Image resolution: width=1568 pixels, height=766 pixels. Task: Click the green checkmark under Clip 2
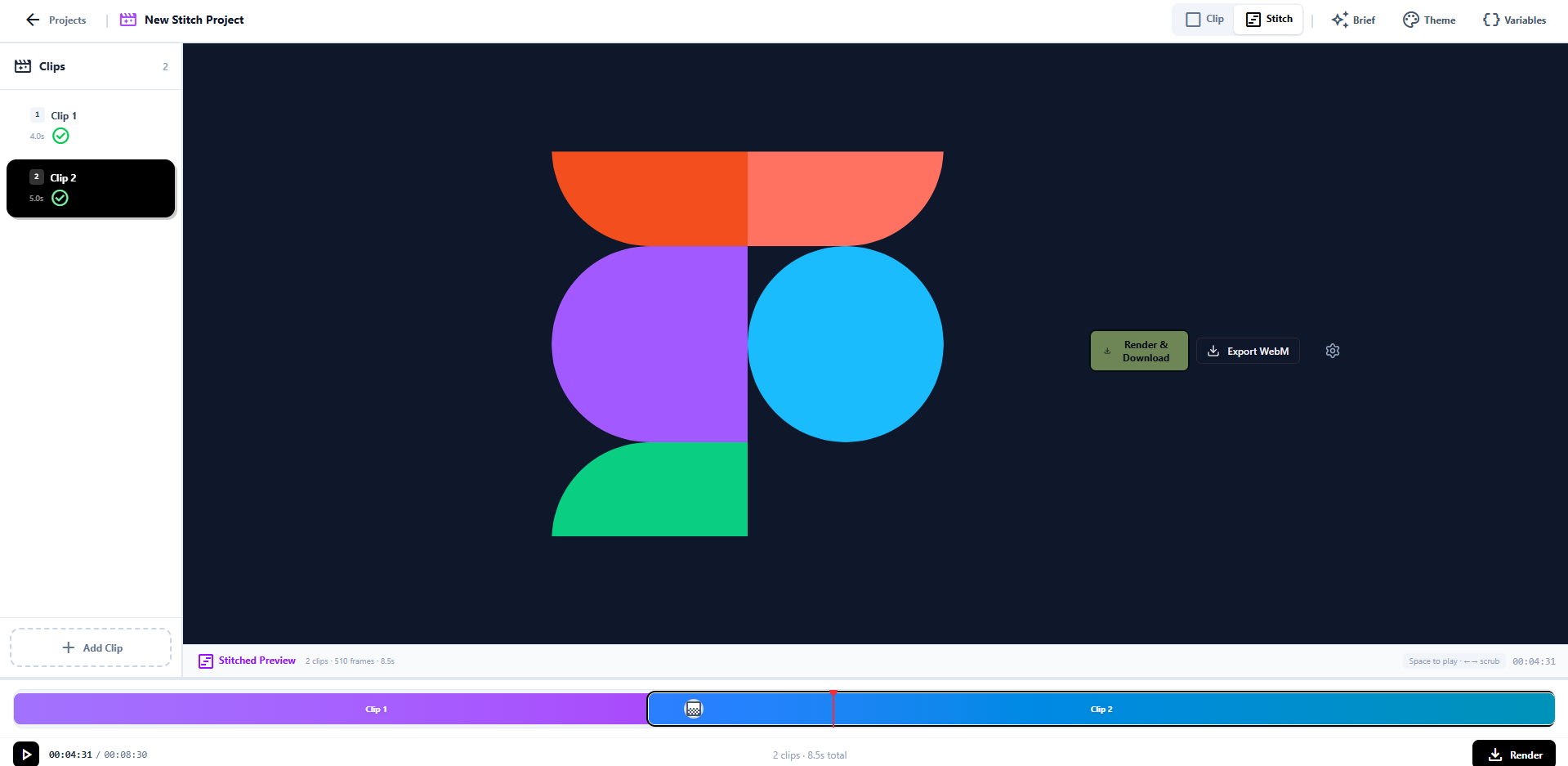click(x=60, y=198)
